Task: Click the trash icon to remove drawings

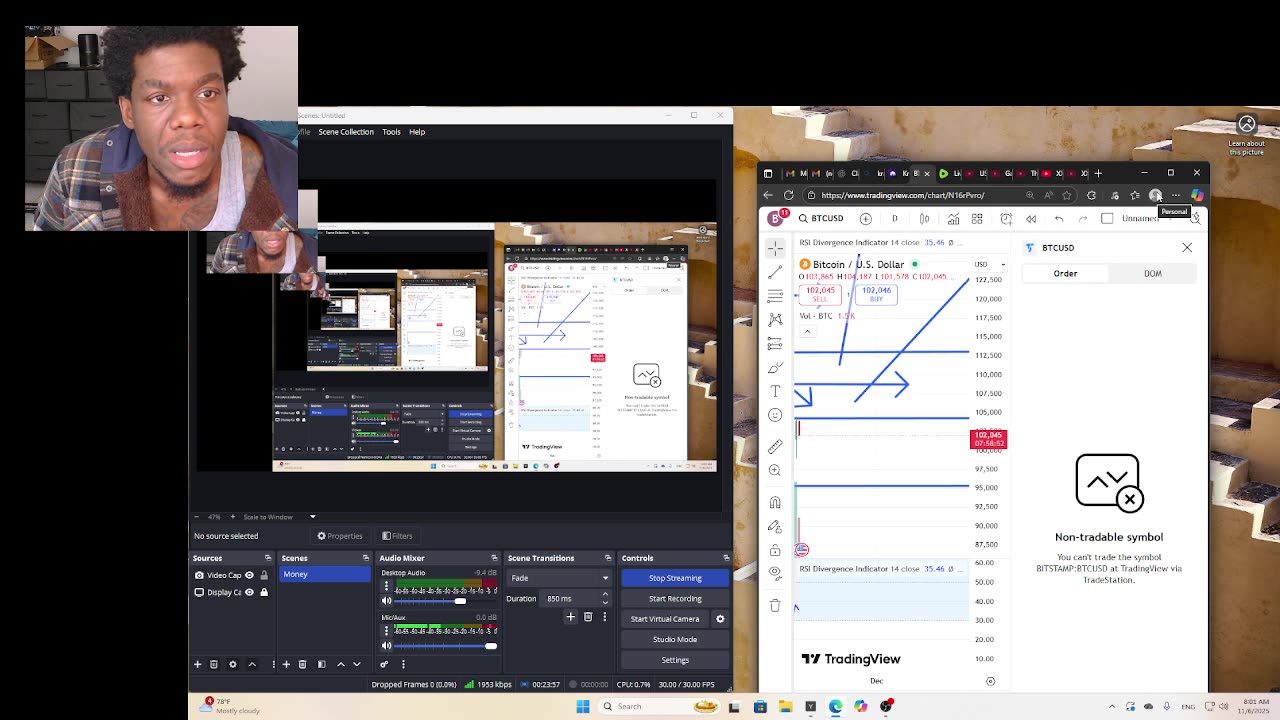Action: coord(775,605)
